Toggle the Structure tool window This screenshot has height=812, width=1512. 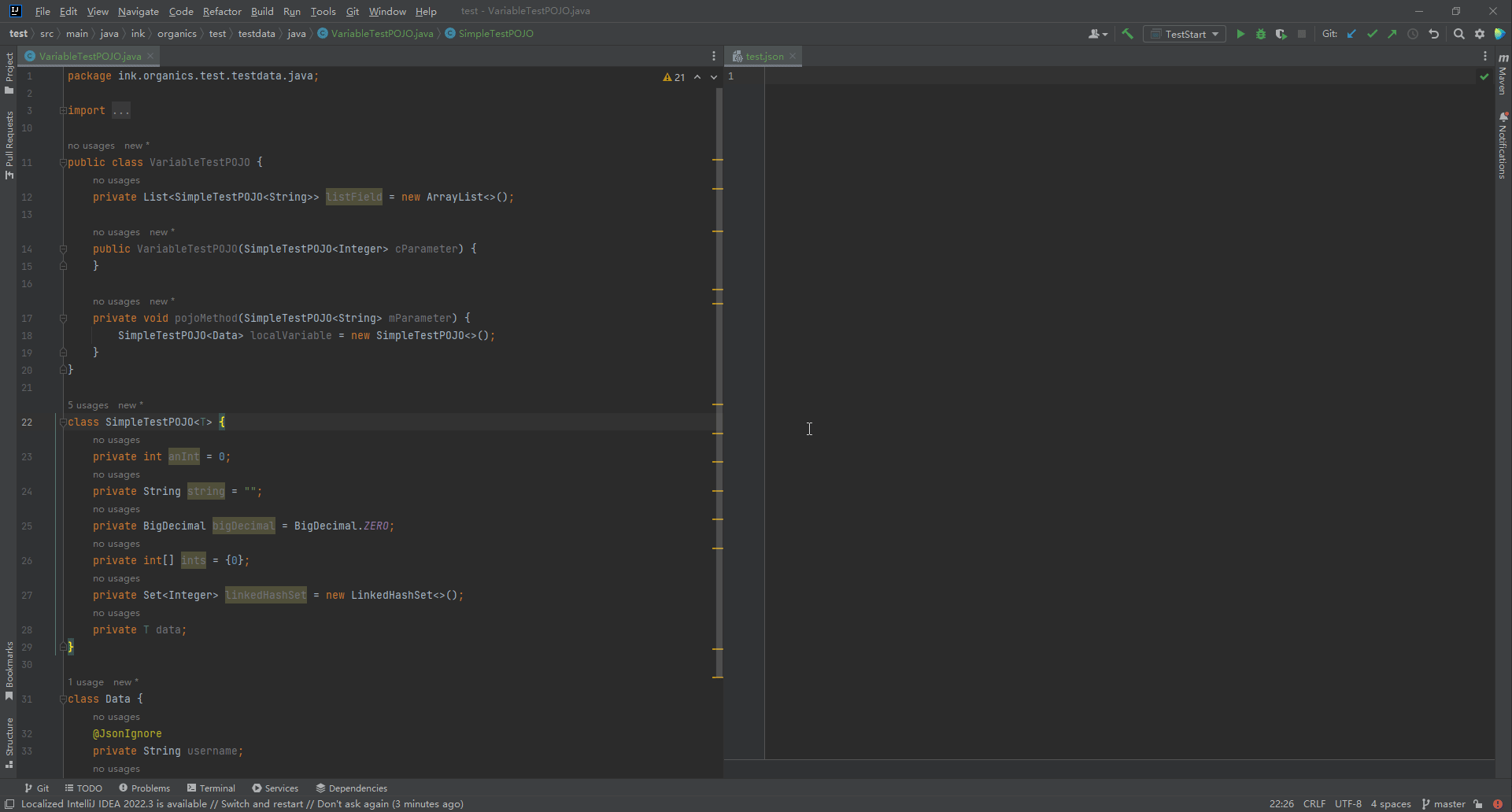[8, 736]
